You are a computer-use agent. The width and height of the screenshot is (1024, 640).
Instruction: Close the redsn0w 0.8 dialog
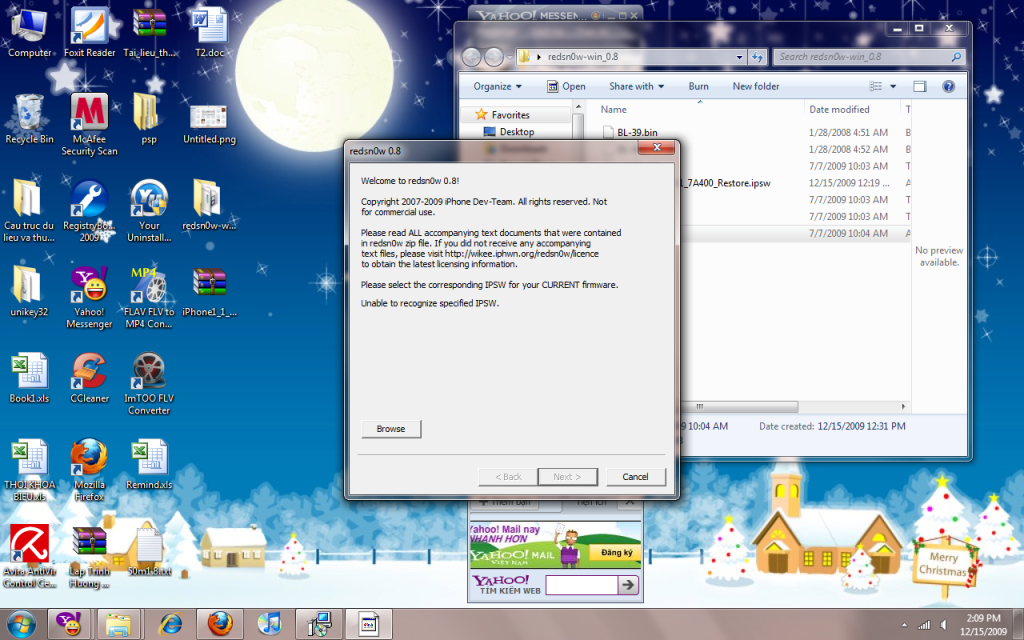(657, 148)
